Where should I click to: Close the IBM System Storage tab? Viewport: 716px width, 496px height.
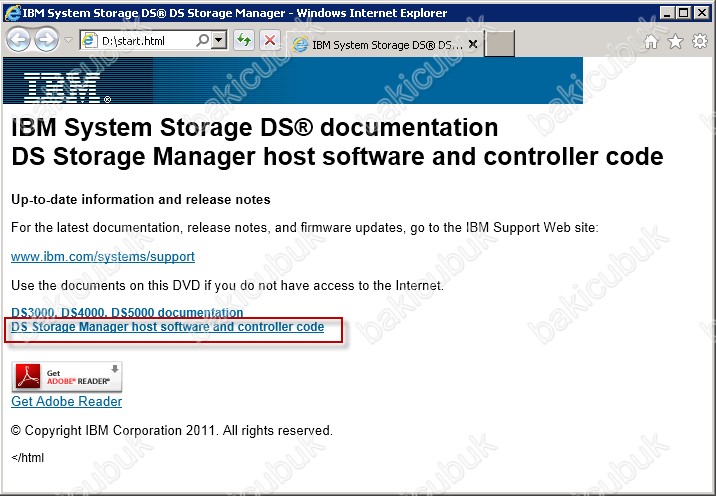[x=474, y=44]
